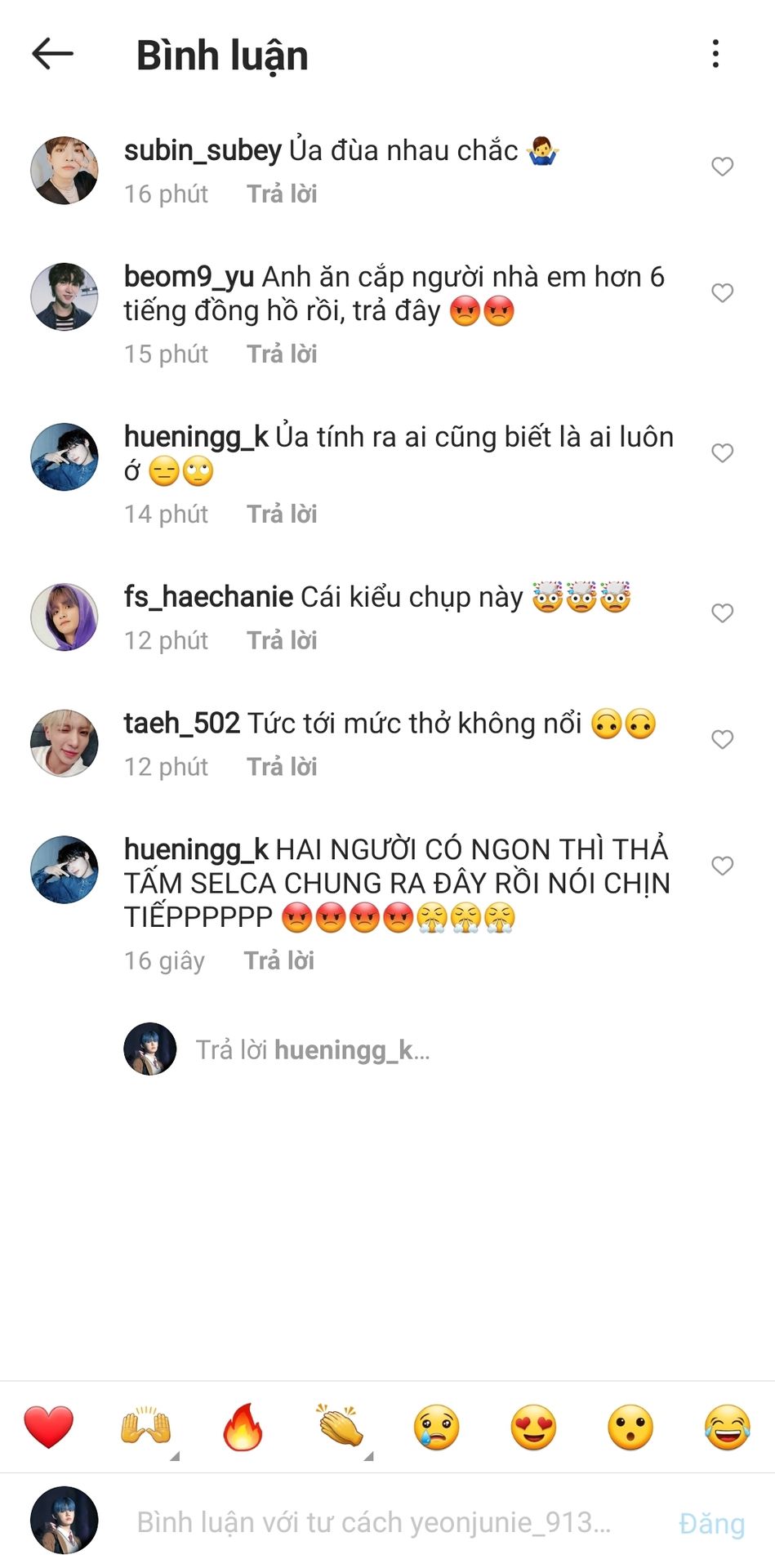Click Trả lời under subin_subey's comment
Screen dimensions: 775x1568
pos(282,194)
